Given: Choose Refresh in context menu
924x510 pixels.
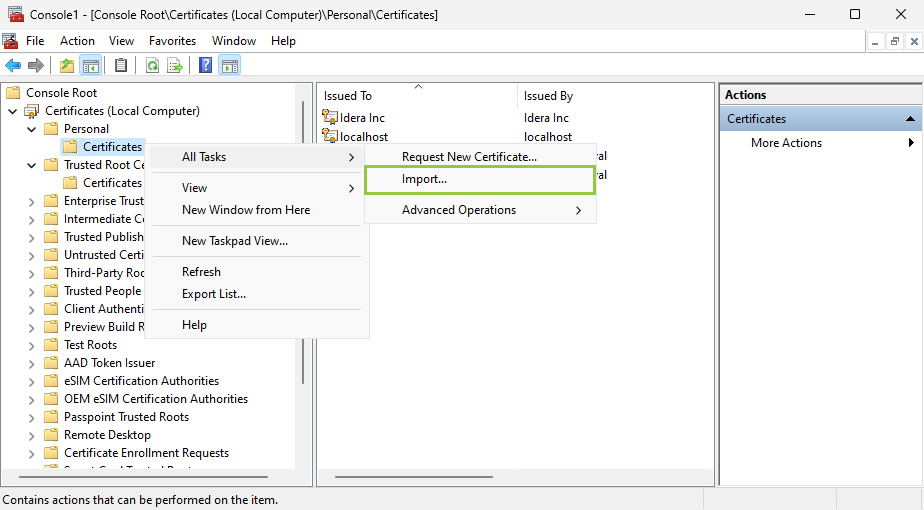Looking at the screenshot, I should coord(256,272).
